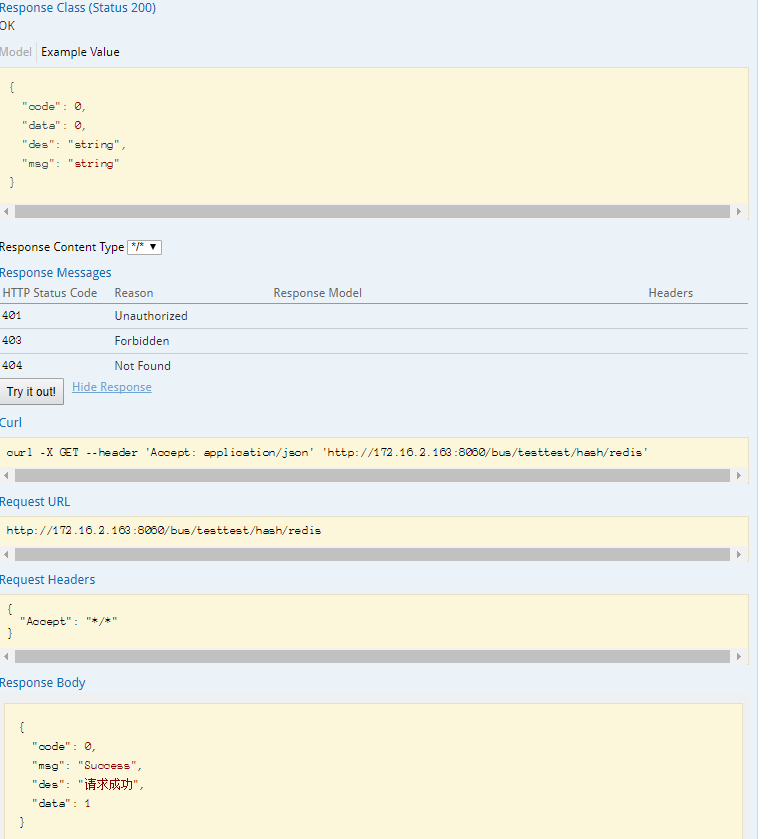This screenshot has width=769, height=839.
Task: Click the Response Content Type label
Action: [x=62, y=247]
